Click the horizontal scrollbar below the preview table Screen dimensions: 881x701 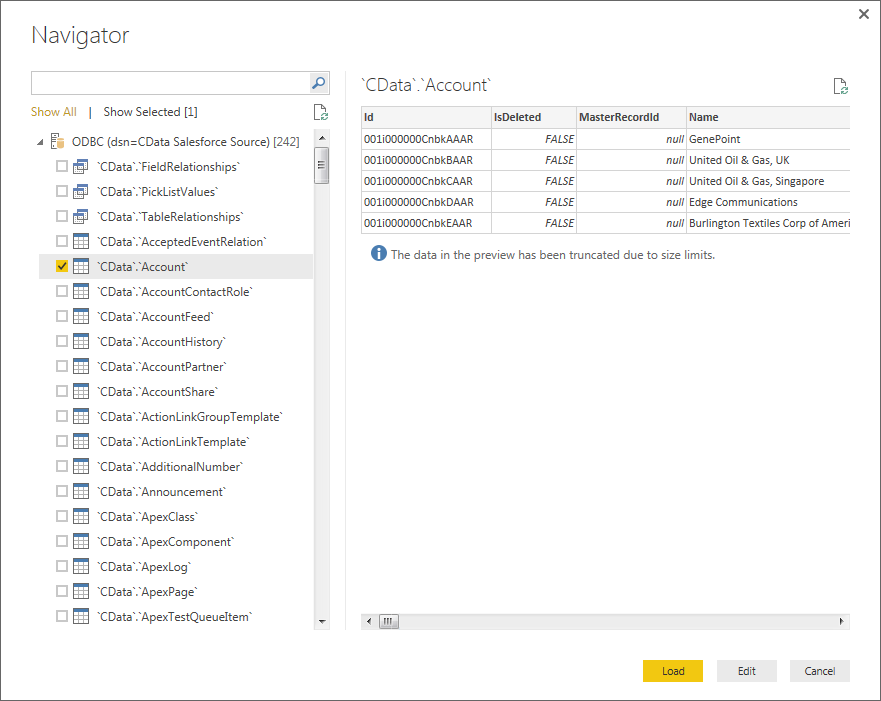point(388,620)
